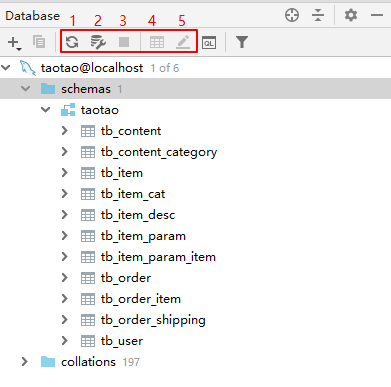Viewport: 391px width, 387px height.
Task: Click the Stop square icon
Action: (124, 42)
